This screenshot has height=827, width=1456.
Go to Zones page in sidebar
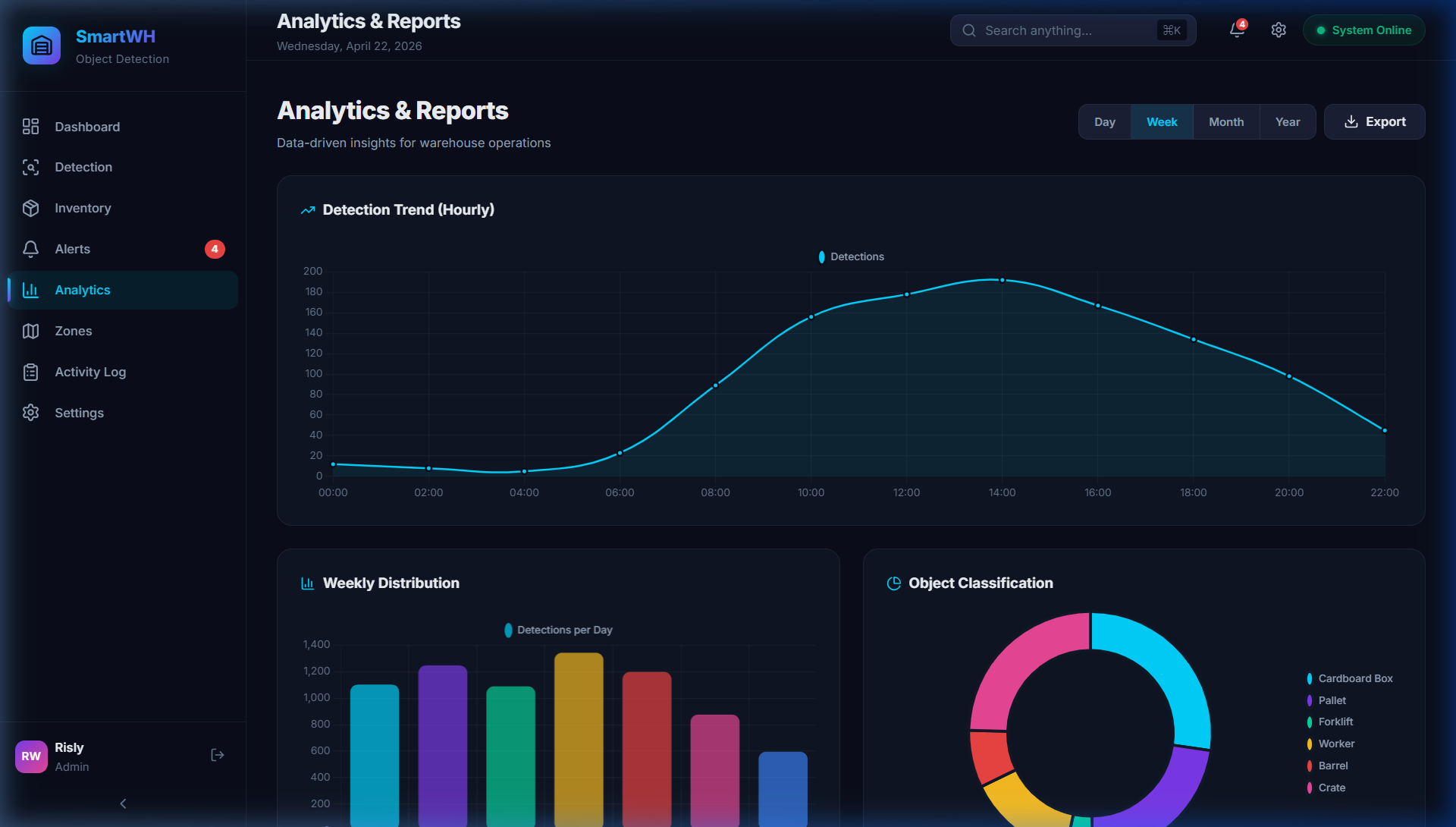pyautogui.click(x=73, y=331)
